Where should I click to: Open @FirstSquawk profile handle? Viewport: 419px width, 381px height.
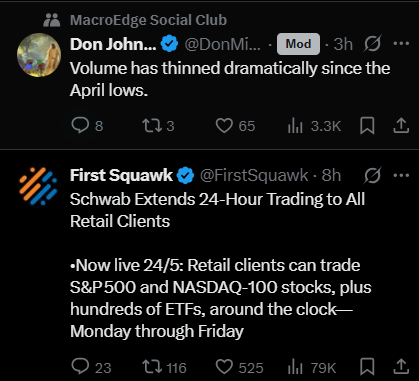coord(254,175)
